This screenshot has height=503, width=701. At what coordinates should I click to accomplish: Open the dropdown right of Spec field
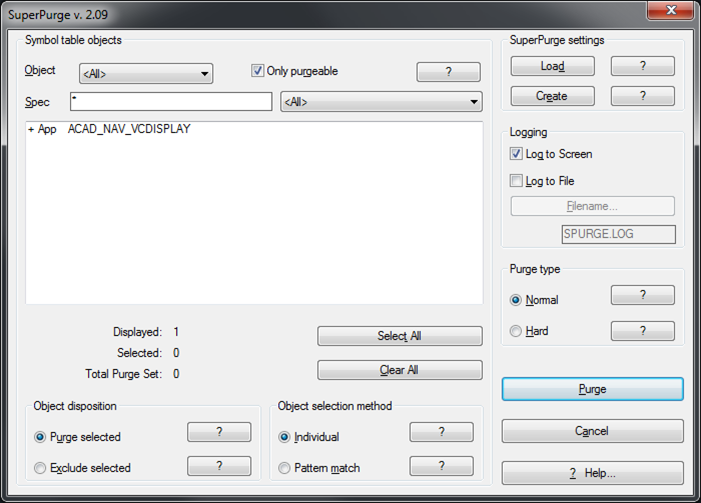[x=381, y=101]
